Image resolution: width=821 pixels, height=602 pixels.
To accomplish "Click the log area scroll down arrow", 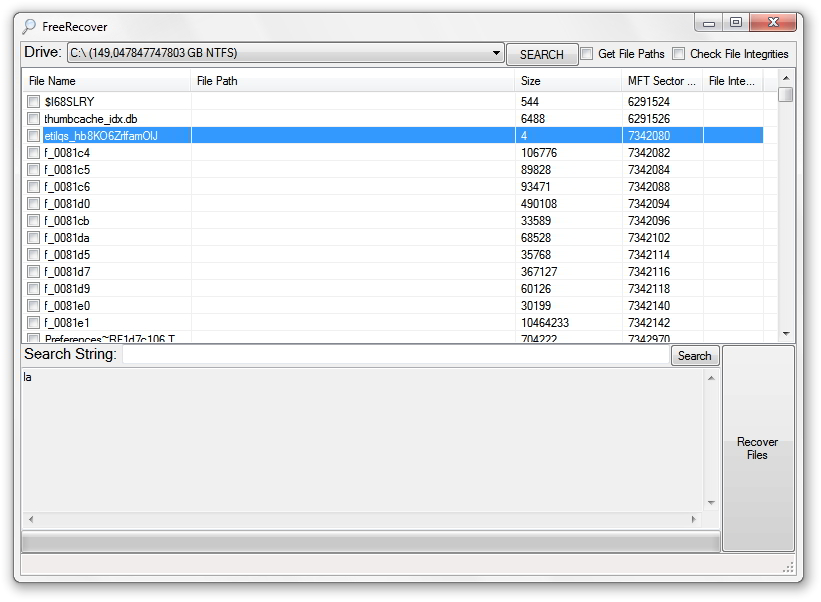I will (711, 503).
